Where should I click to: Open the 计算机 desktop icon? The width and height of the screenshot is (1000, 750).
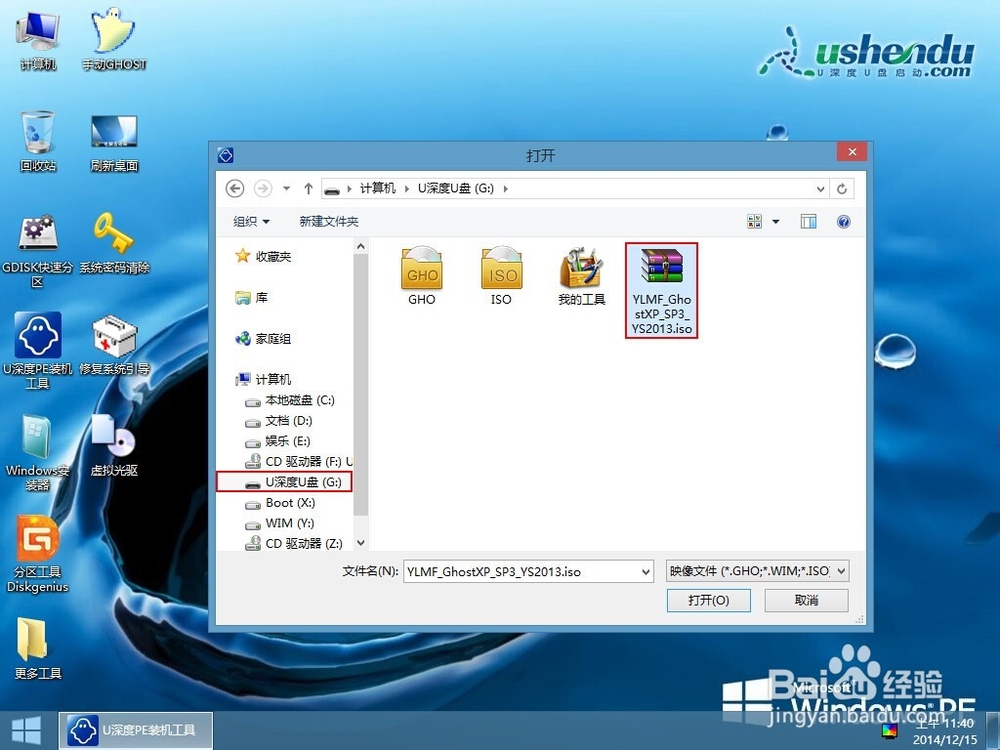[38, 40]
